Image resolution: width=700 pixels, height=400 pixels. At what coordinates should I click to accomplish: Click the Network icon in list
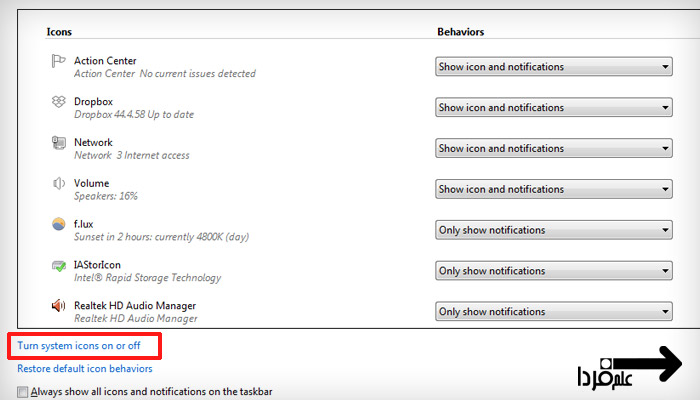(x=57, y=143)
